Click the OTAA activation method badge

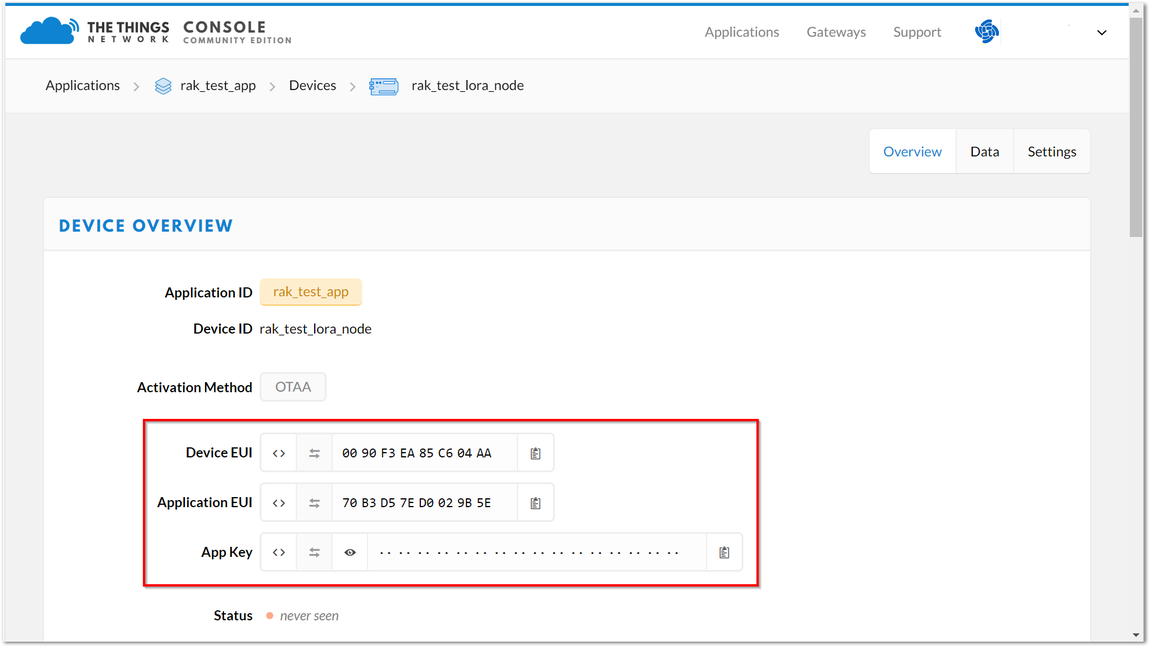293,387
